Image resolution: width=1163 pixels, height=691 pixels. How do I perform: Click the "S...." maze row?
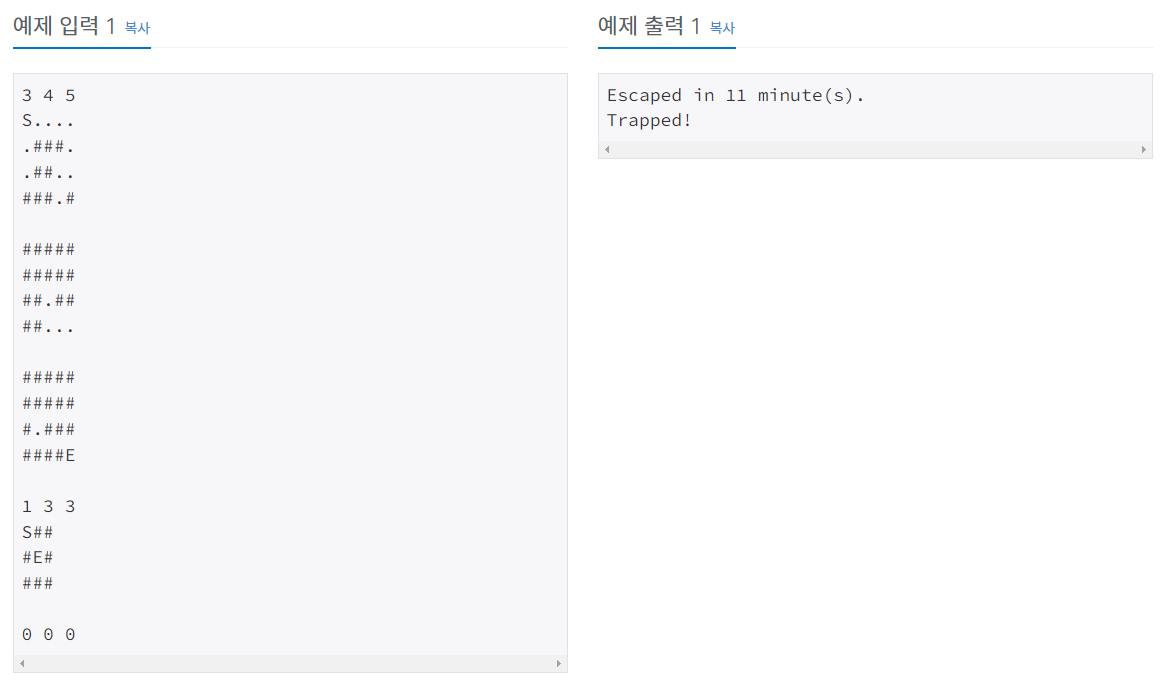(49, 121)
